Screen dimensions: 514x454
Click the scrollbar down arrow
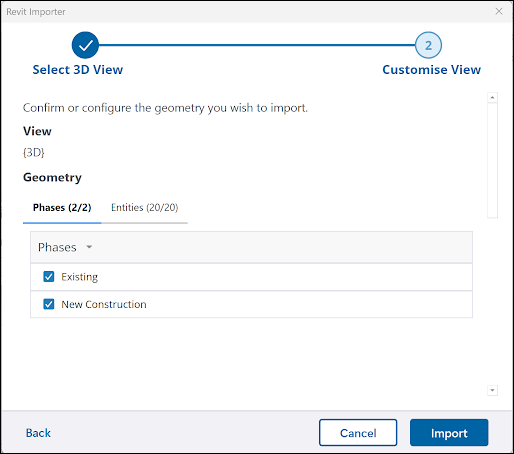(x=492, y=390)
